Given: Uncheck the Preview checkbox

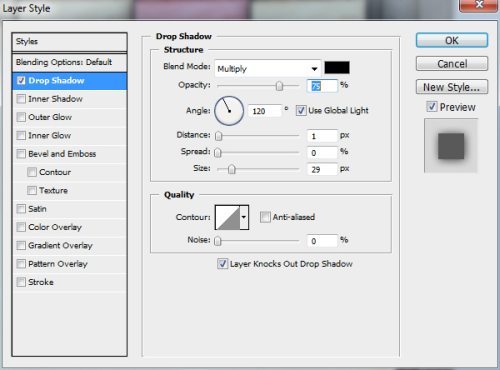Looking at the screenshot, I should (432, 107).
